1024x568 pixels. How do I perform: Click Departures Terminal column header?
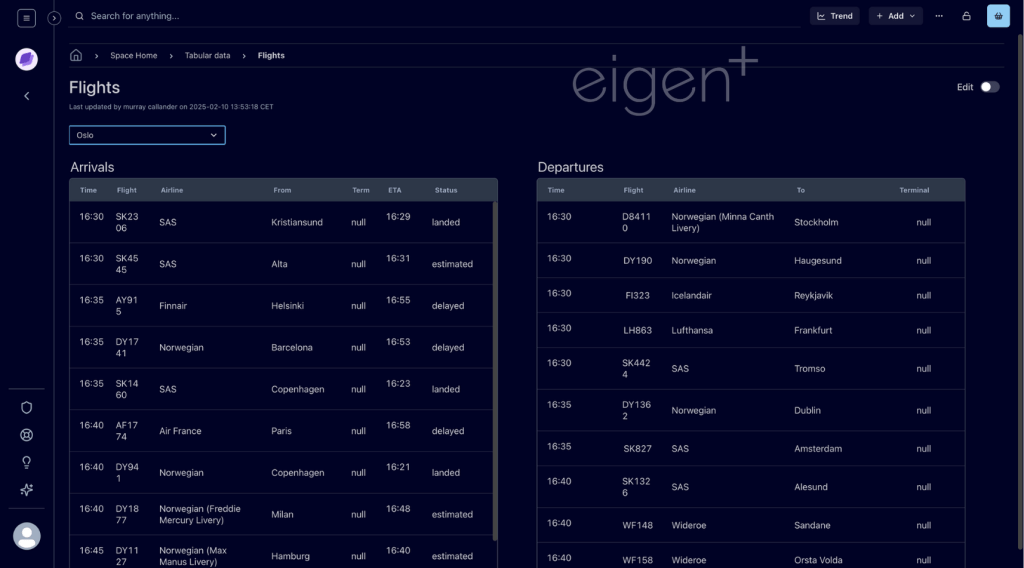point(914,190)
